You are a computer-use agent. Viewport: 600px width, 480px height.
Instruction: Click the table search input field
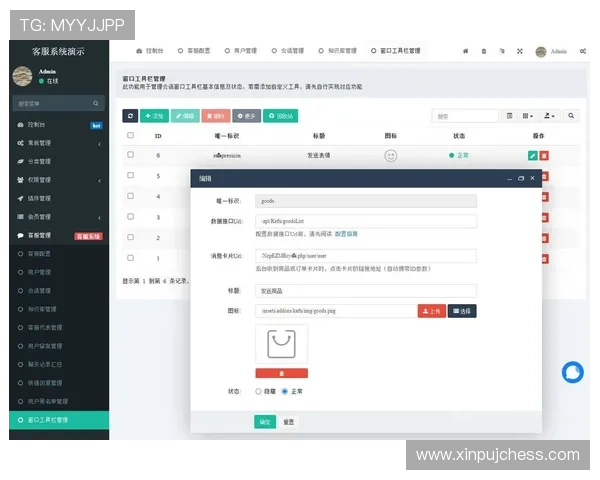(465, 116)
